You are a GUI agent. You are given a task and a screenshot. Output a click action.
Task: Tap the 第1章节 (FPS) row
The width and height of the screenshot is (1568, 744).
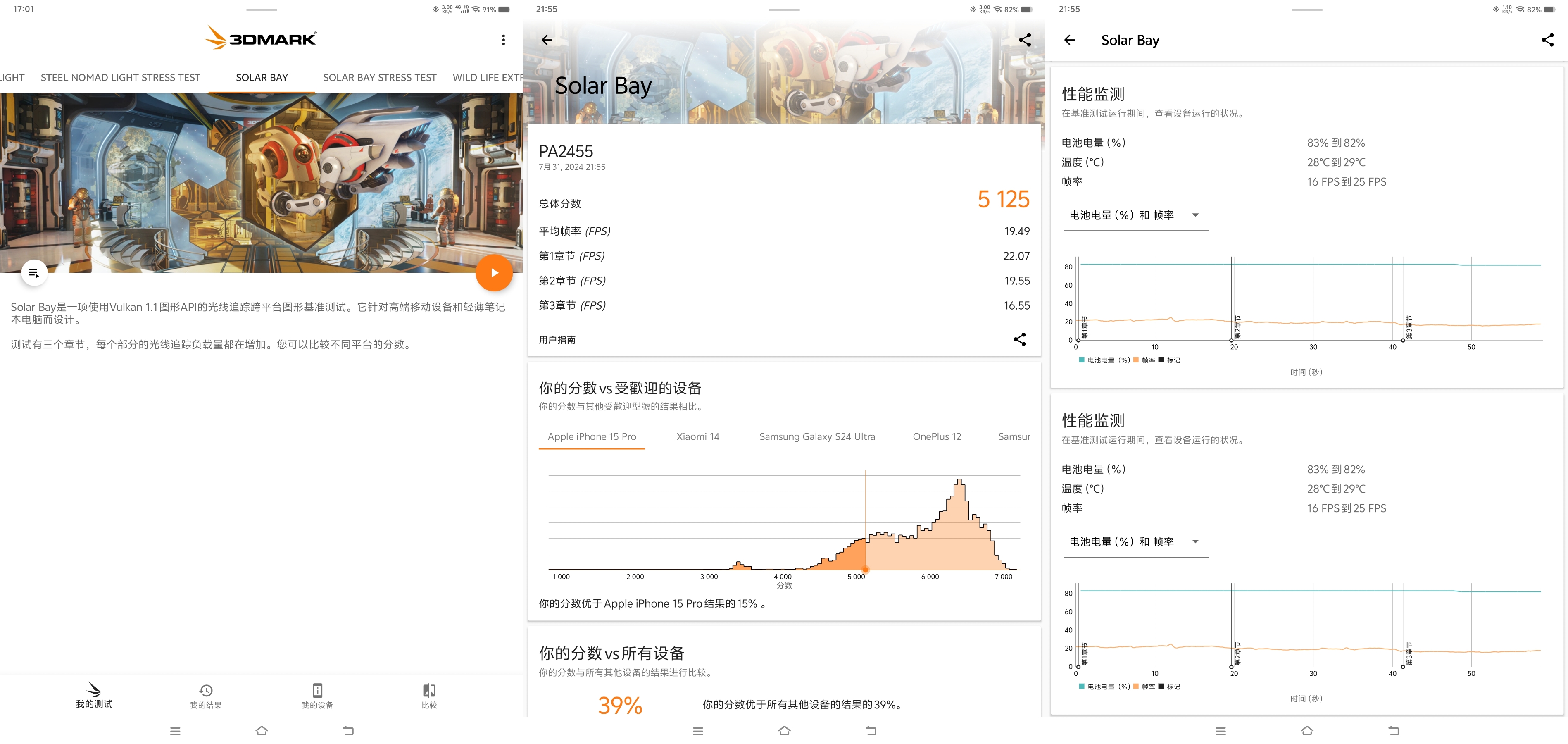[x=784, y=256]
